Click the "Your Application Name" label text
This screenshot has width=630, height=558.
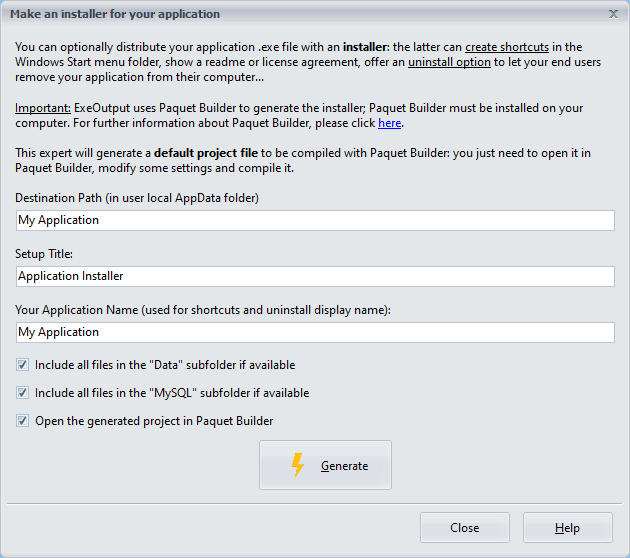click(202, 310)
